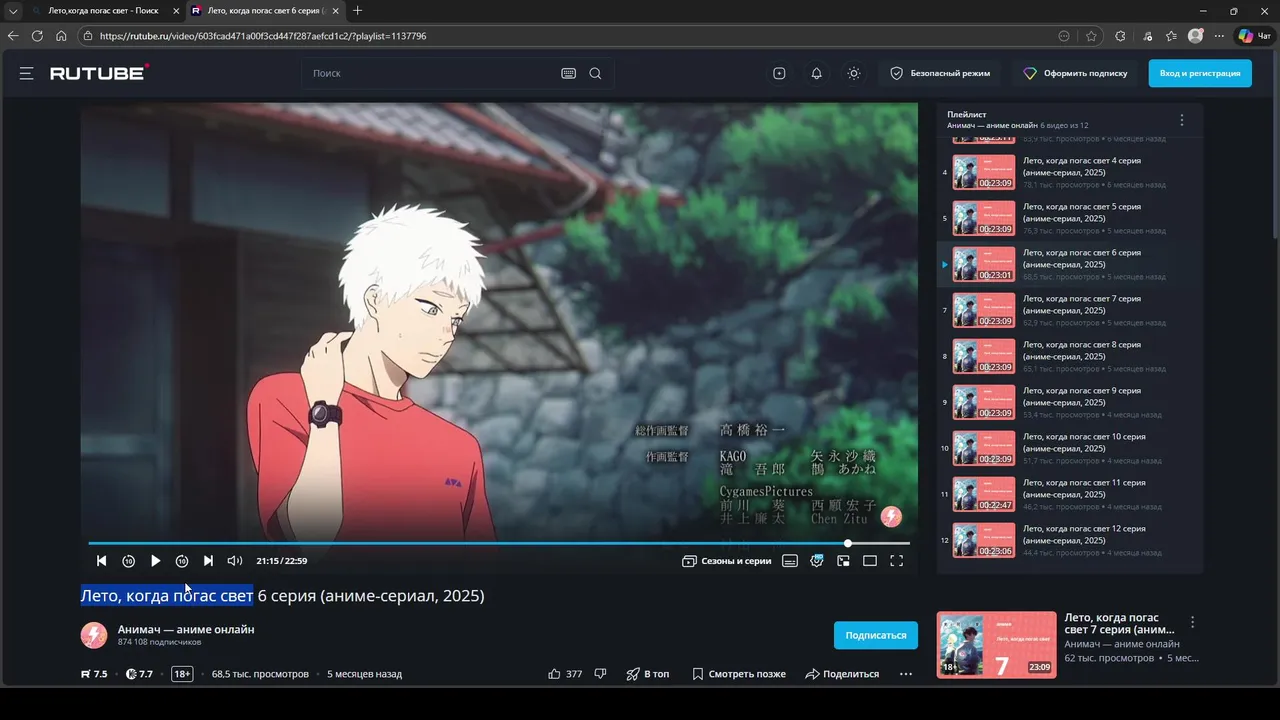Click the 18+ age rating badge

(x=182, y=674)
